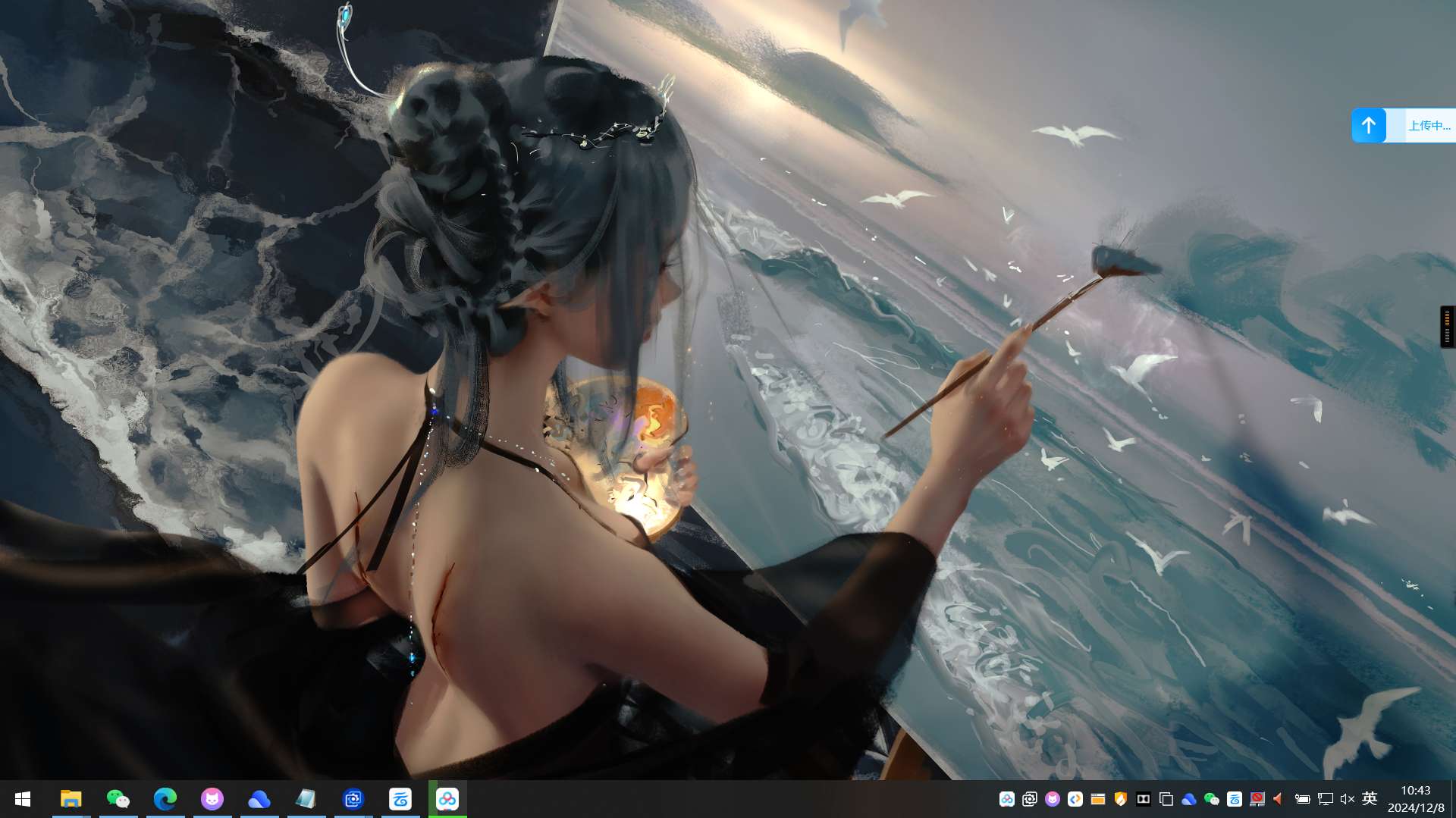The height and width of the screenshot is (818, 1456).
Task: Click the pink cat tray icon
Action: (1053, 799)
